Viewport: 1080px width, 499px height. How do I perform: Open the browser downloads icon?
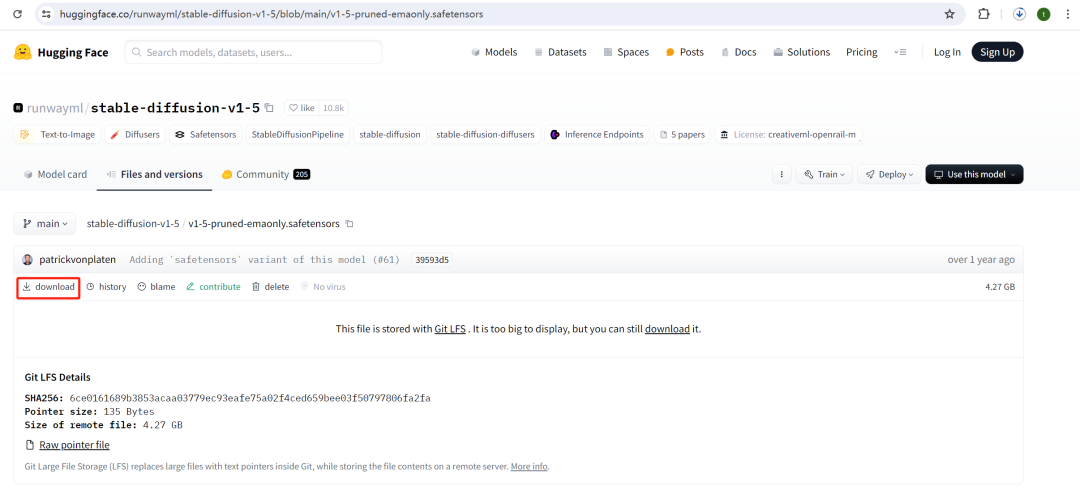click(1020, 14)
